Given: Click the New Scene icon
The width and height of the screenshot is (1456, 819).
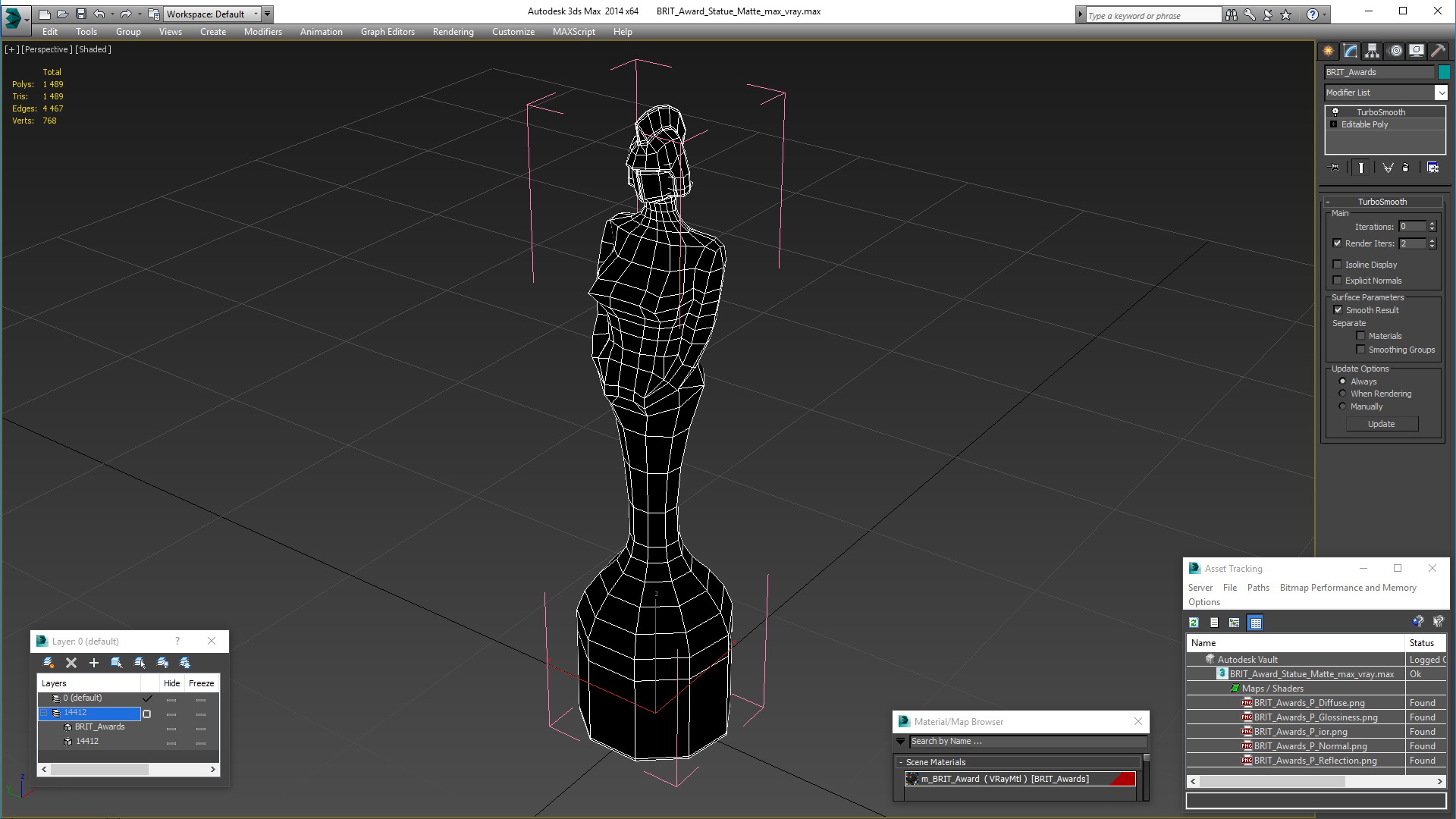Looking at the screenshot, I should (x=45, y=14).
